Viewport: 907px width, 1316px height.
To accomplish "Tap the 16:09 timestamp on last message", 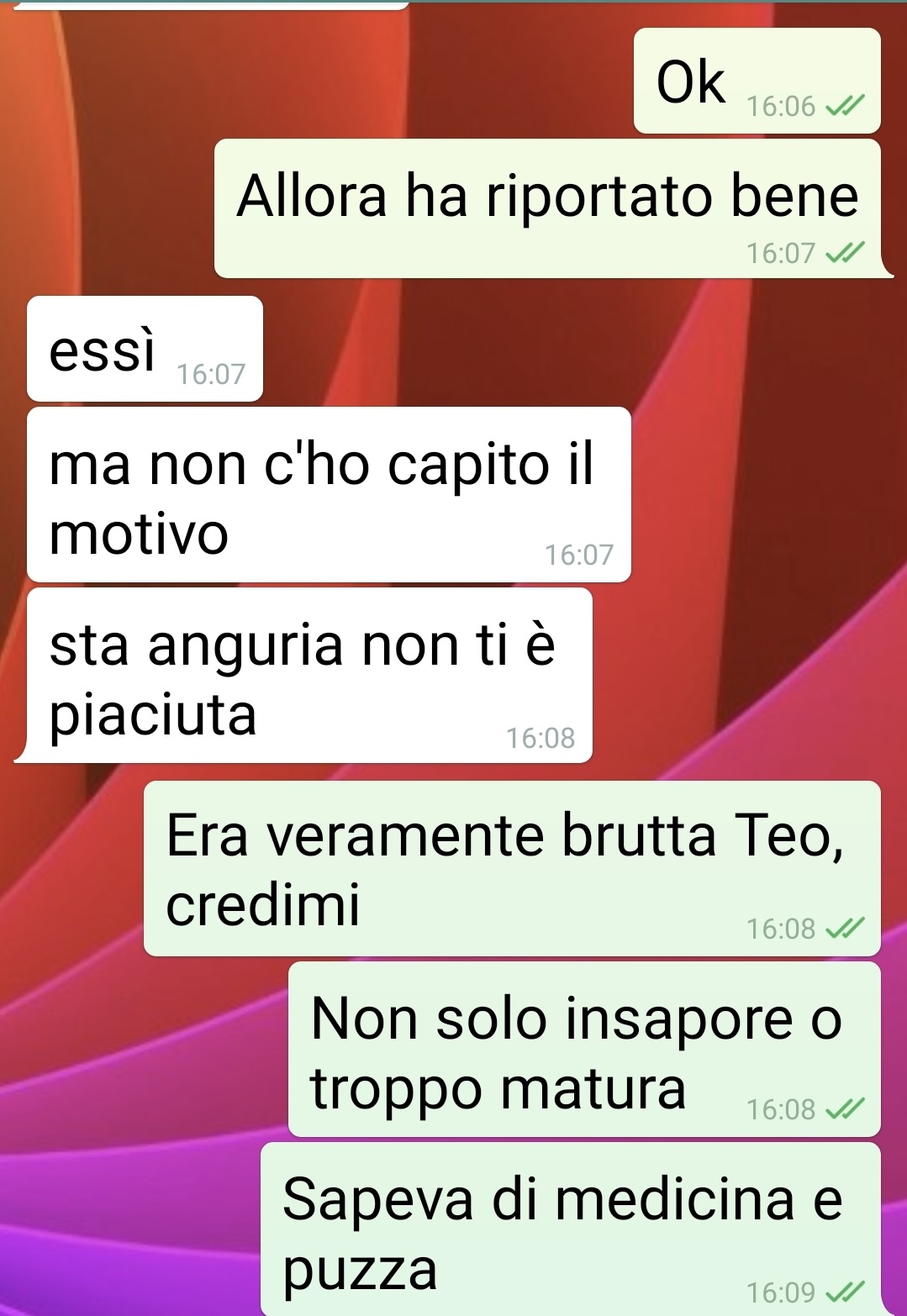I will [x=781, y=1292].
